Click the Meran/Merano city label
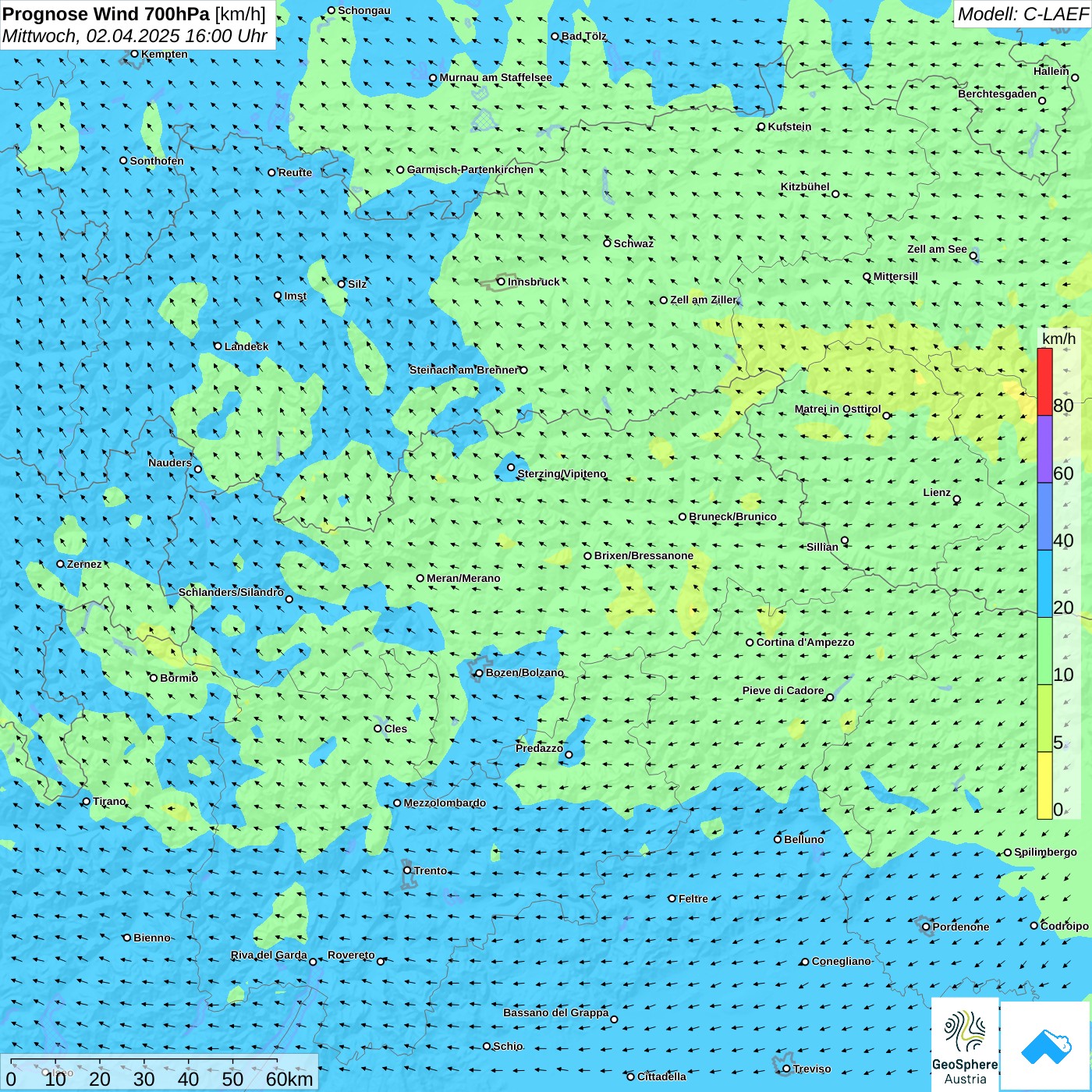 463,578
